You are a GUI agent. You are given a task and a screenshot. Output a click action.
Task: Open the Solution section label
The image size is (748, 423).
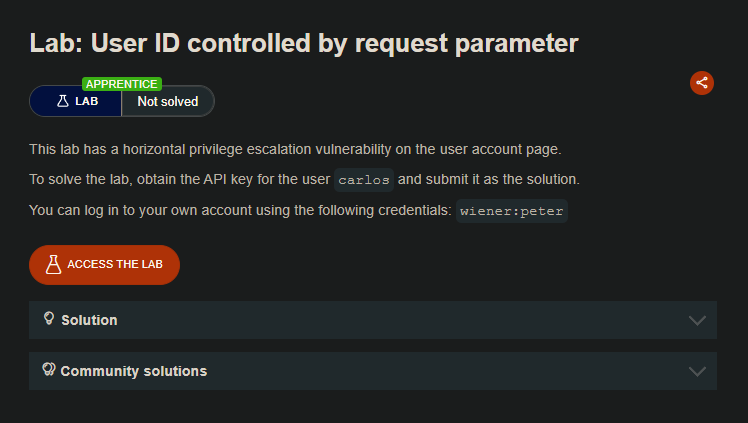pyautogui.click(x=89, y=320)
